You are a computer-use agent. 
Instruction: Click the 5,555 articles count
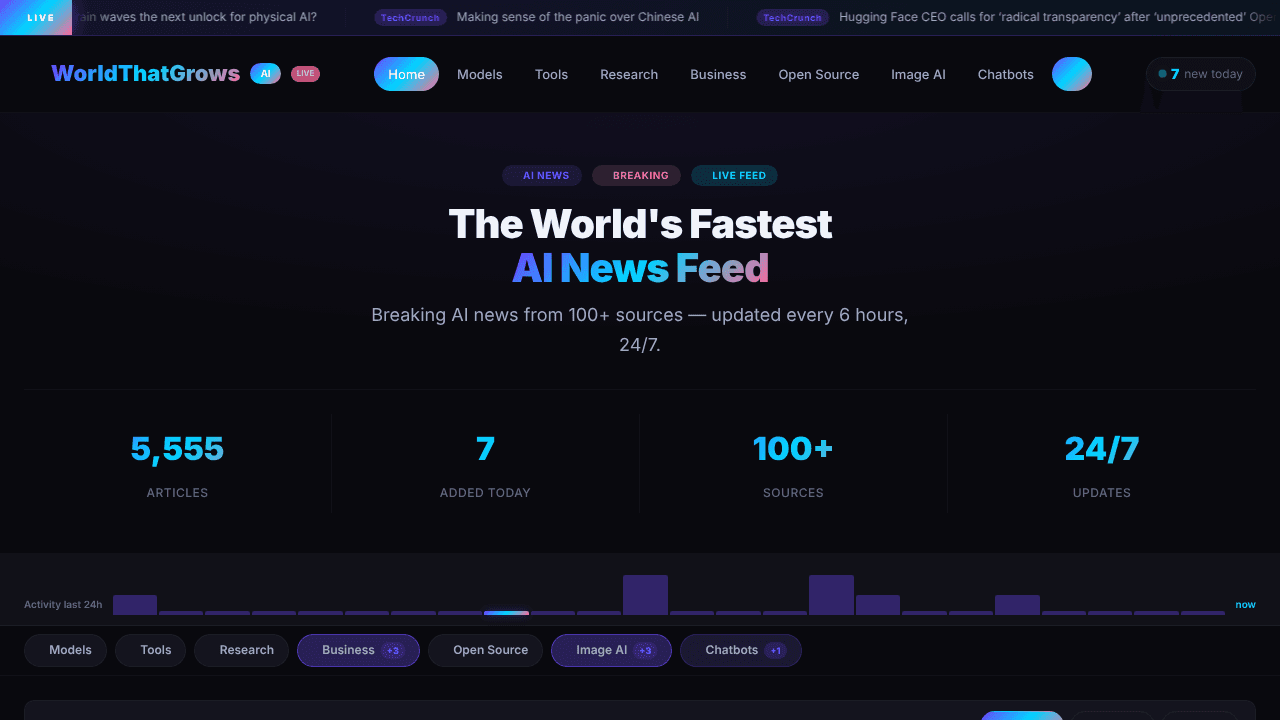tap(177, 449)
